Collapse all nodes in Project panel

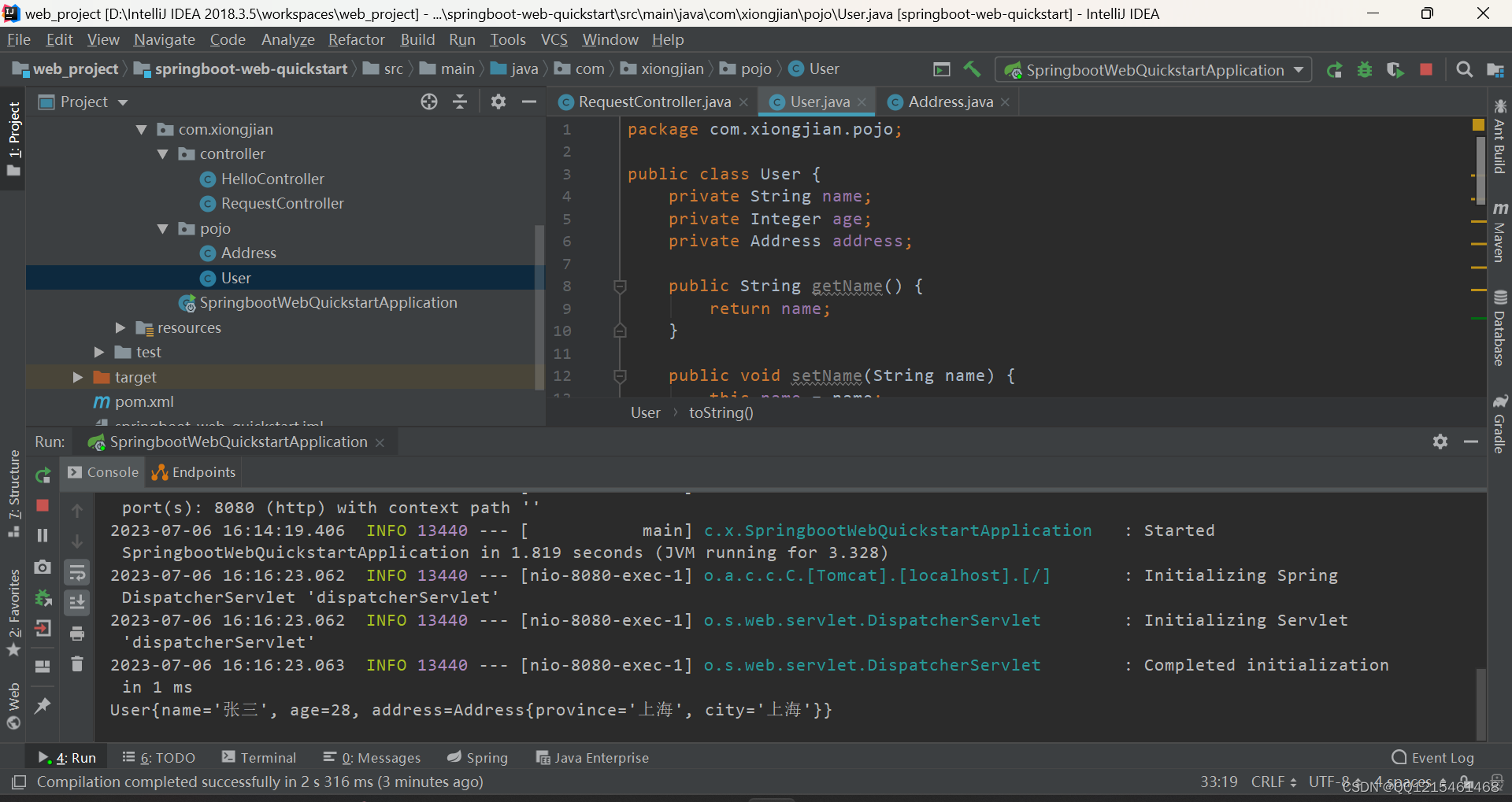pos(460,102)
